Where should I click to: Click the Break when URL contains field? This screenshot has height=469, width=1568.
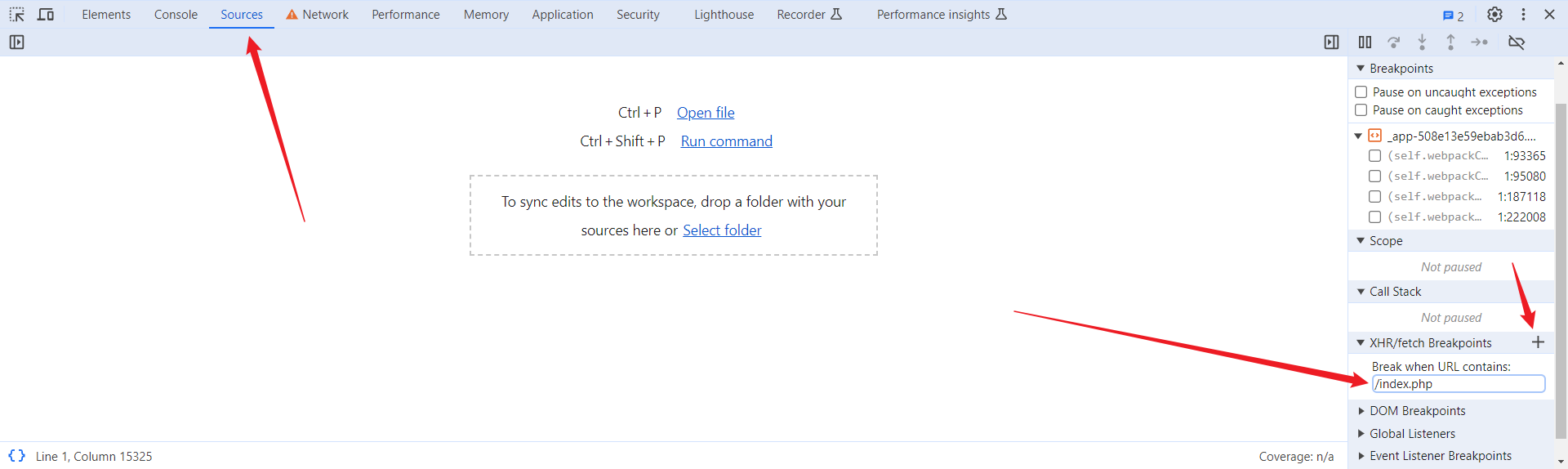[1459, 384]
